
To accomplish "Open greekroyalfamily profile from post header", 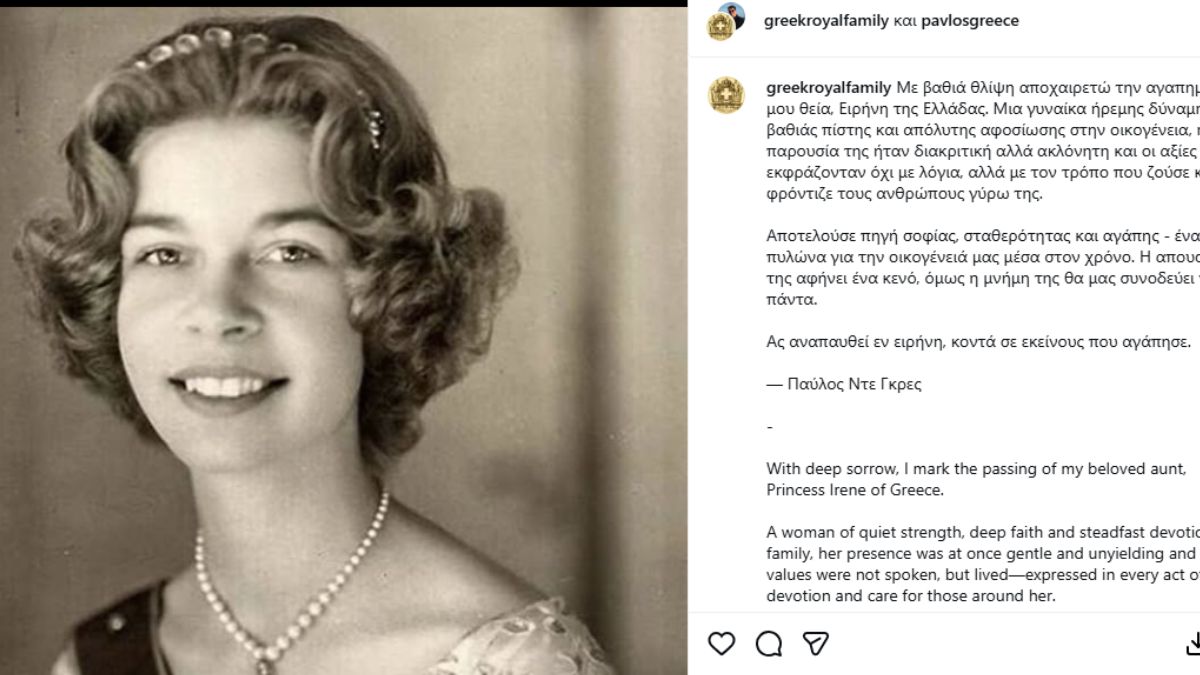I will (x=826, y=21).
